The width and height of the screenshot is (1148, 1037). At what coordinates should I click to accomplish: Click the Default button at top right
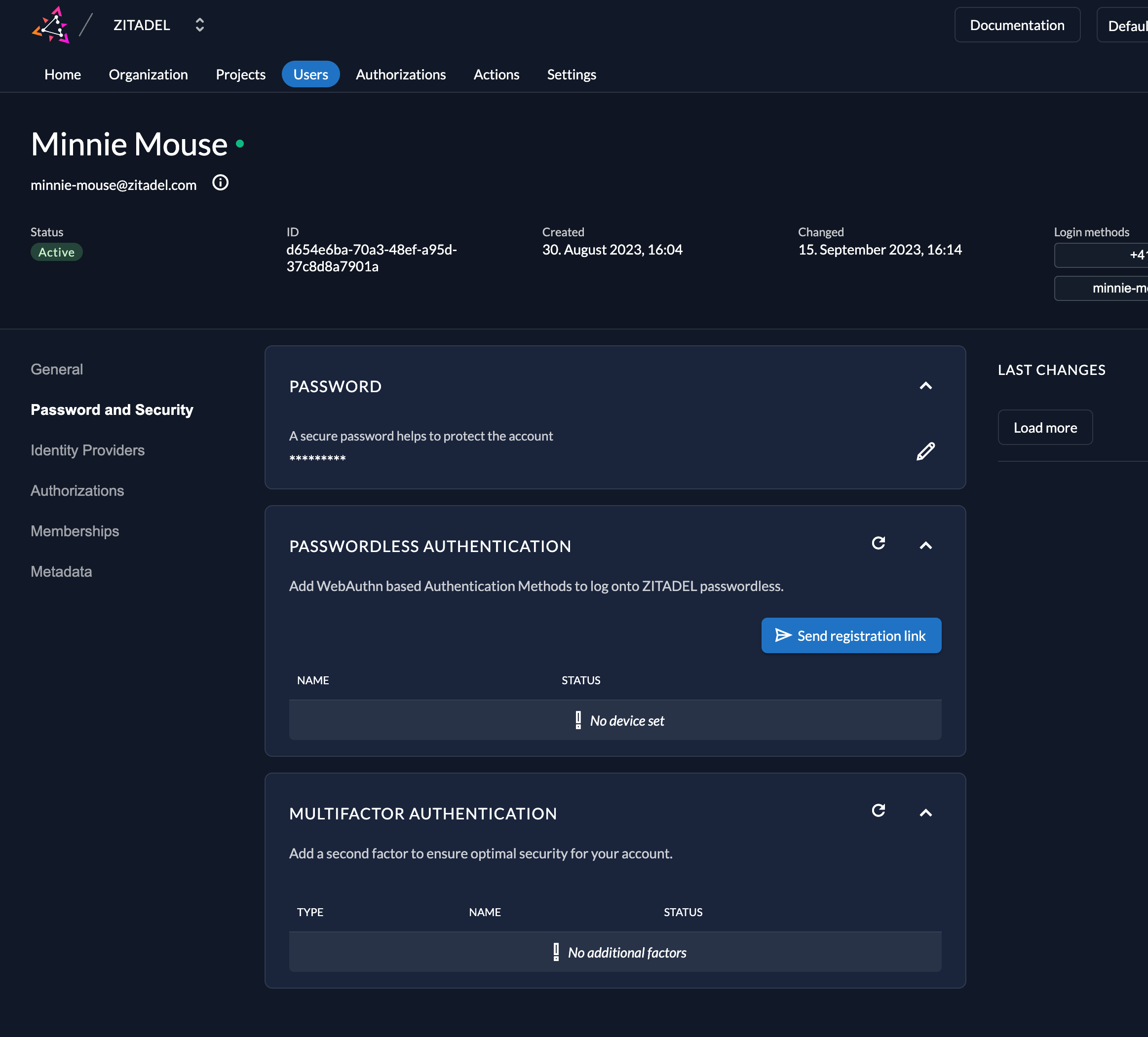click(x=1122, y=25)
